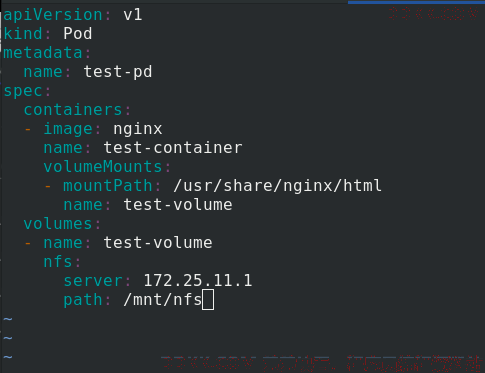Place cursor on the spec key
The width and height of the screenshot is (485, 373).
pyautogui.click(x=23, y=91)
